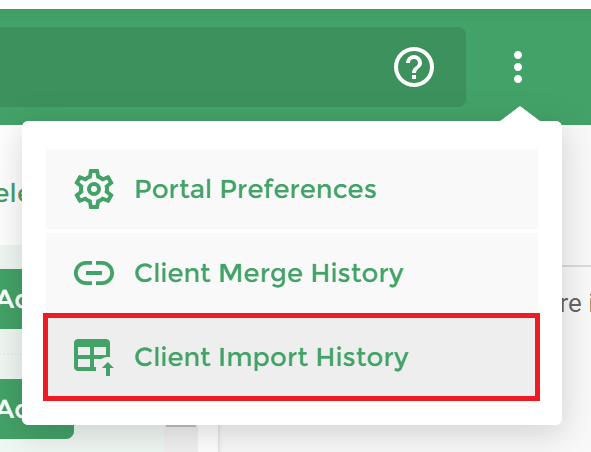Click the help question mark icon
This screenshot has height=452, width=591.
(414, 67)
